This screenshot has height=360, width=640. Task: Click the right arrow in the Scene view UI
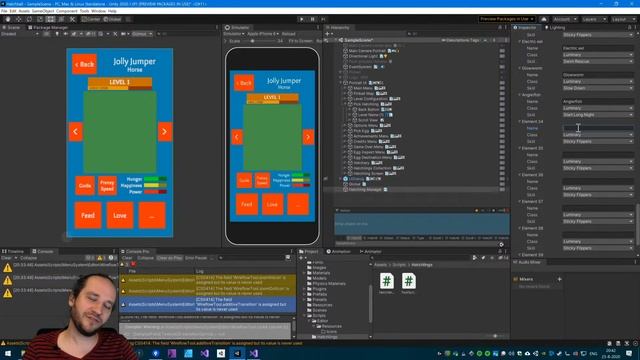tap(165, 131)
